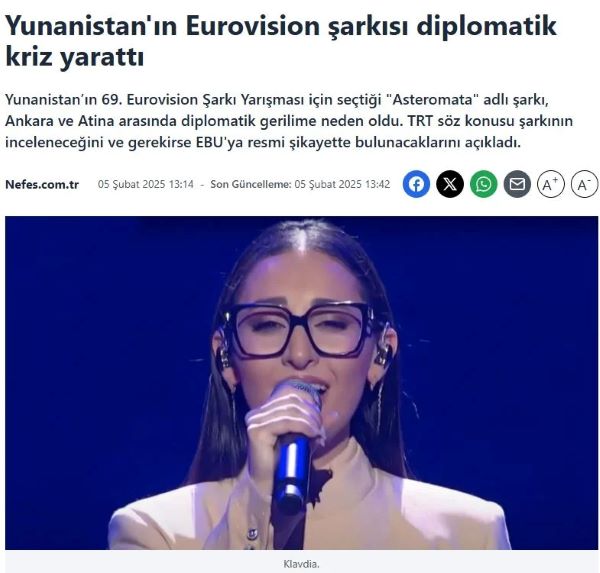Open the Nefes.com.tr source link
The height and width of the screenshot is (573, 600).
coord(42,184)
